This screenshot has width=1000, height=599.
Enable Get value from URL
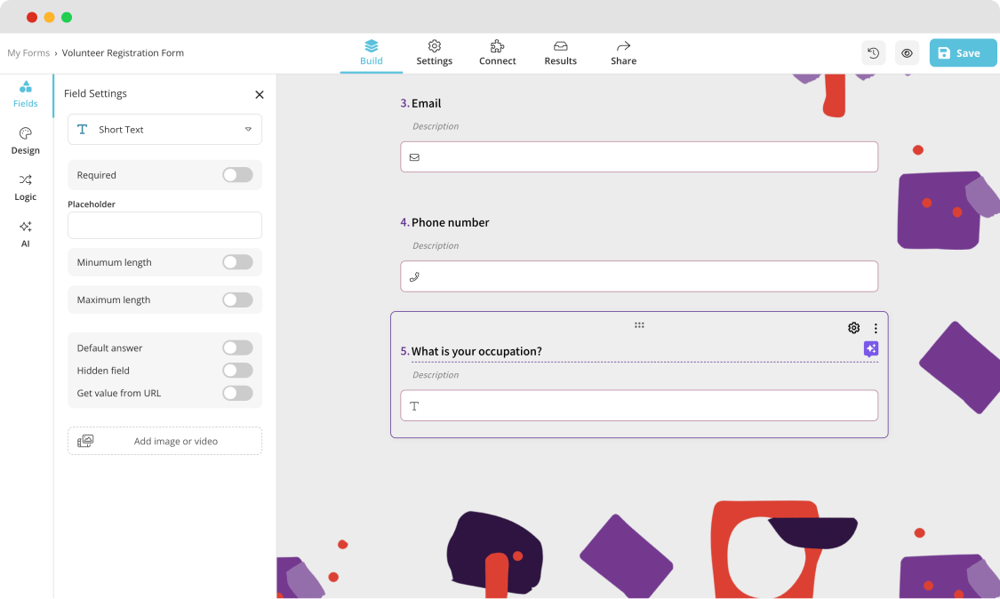click(x=237, y=393)
